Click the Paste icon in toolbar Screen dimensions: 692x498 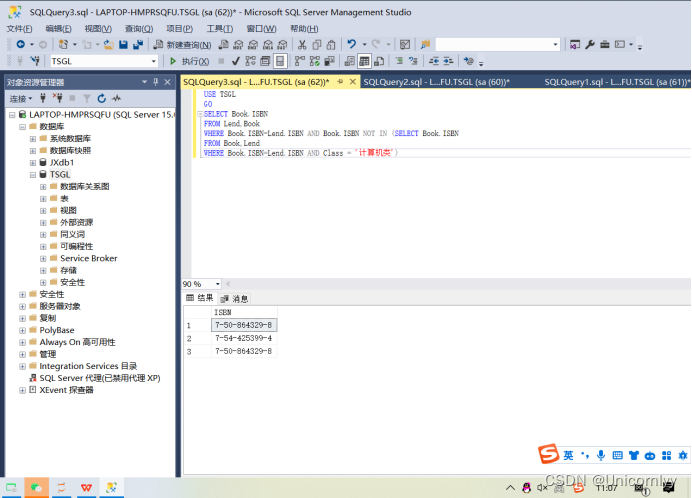(331, 45)
